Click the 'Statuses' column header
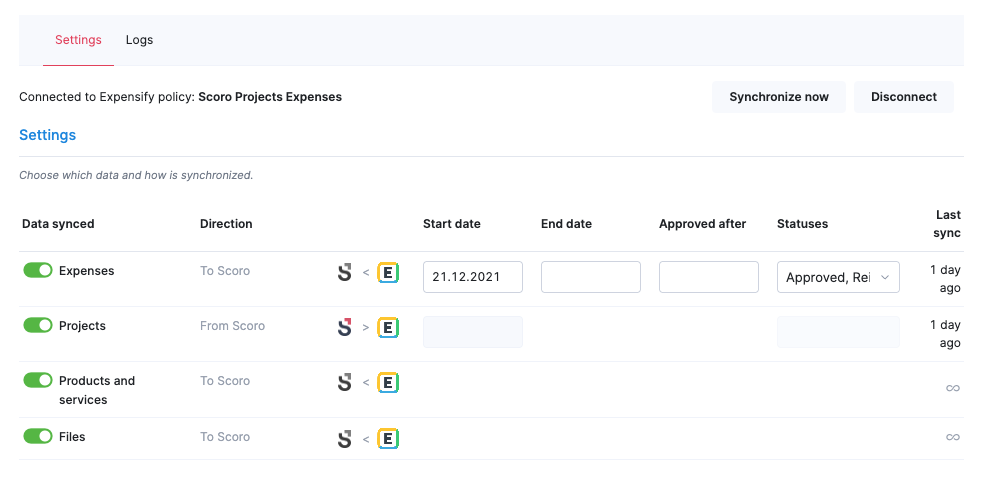The height and width of the screenshot is (486, 984). point(802,224)
